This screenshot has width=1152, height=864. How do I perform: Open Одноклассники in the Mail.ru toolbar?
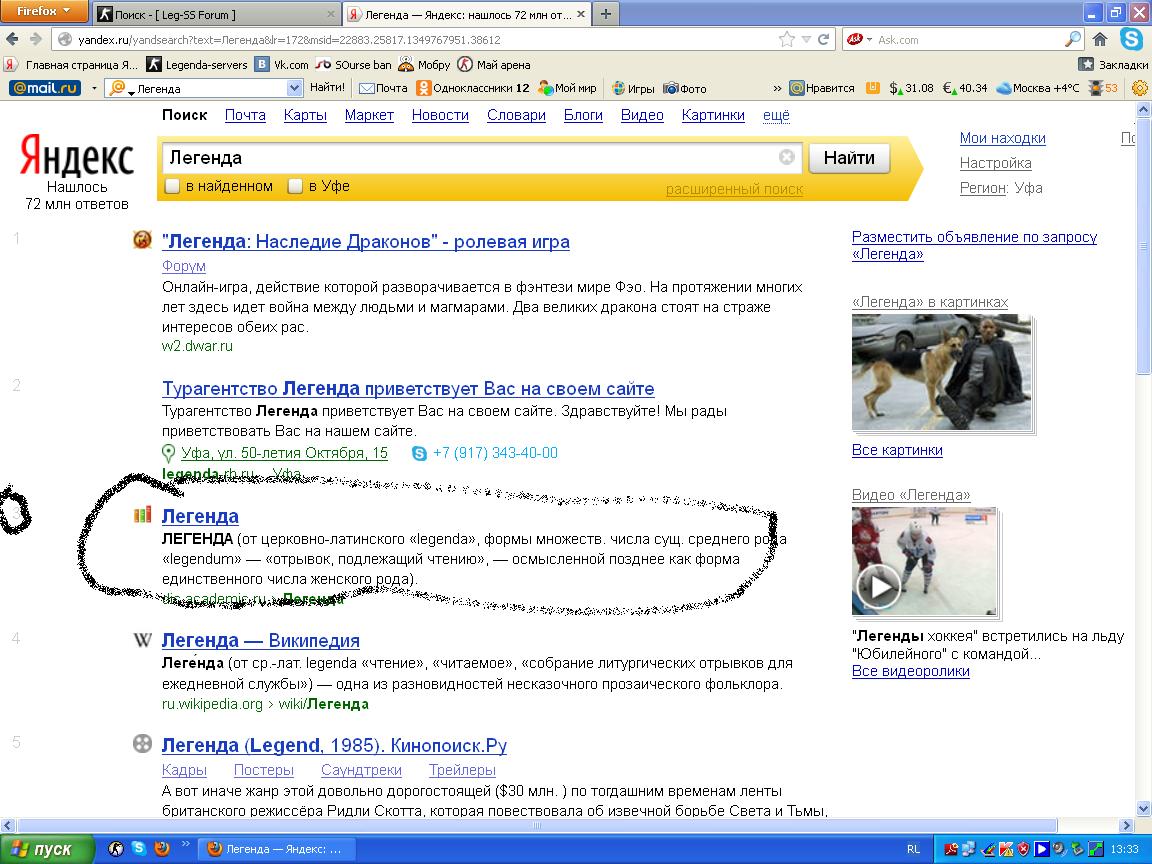(x=472, y=88)
